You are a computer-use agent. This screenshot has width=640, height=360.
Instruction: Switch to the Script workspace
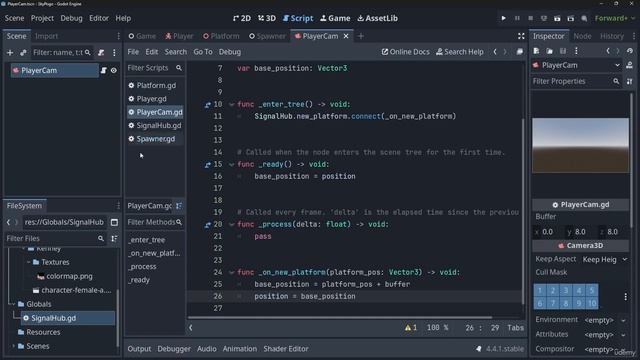click(298, 18)
